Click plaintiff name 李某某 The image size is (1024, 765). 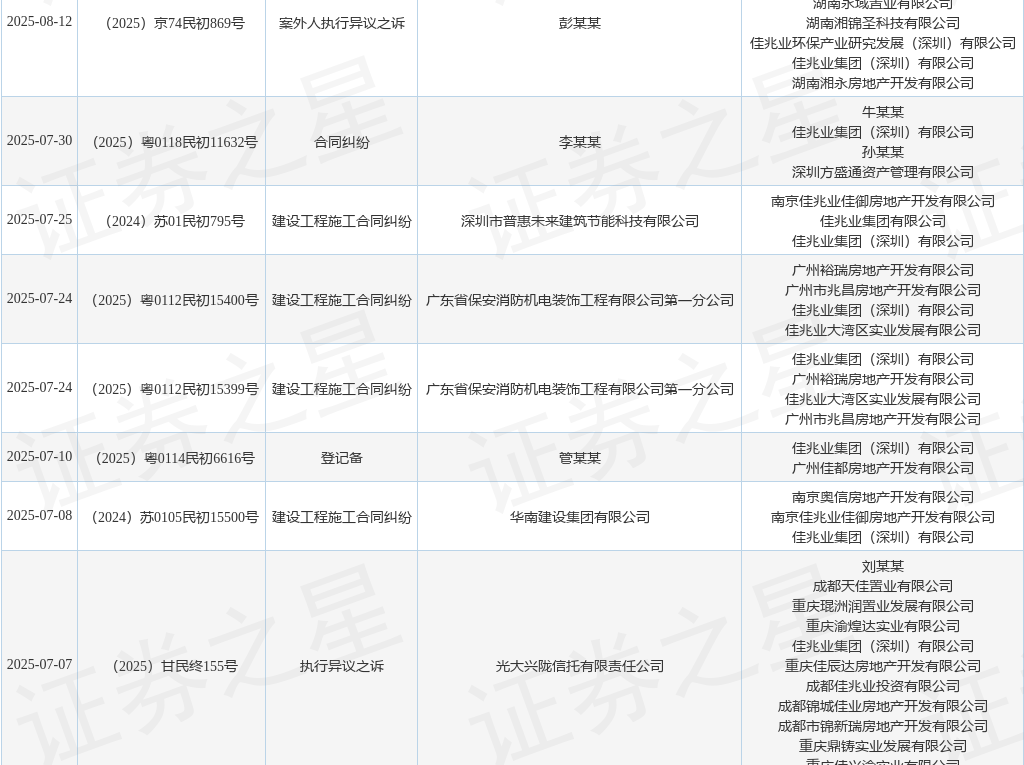579,142
